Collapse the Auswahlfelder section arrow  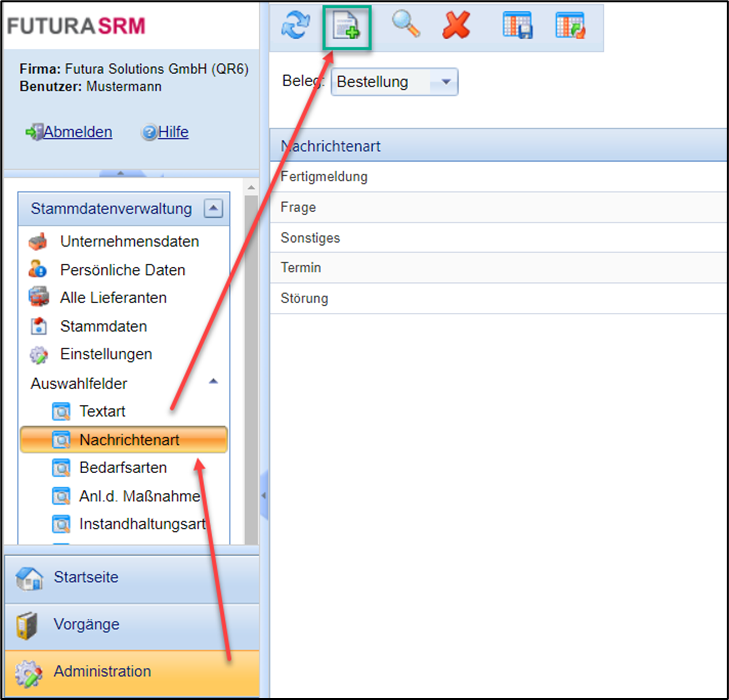point(212,382)
